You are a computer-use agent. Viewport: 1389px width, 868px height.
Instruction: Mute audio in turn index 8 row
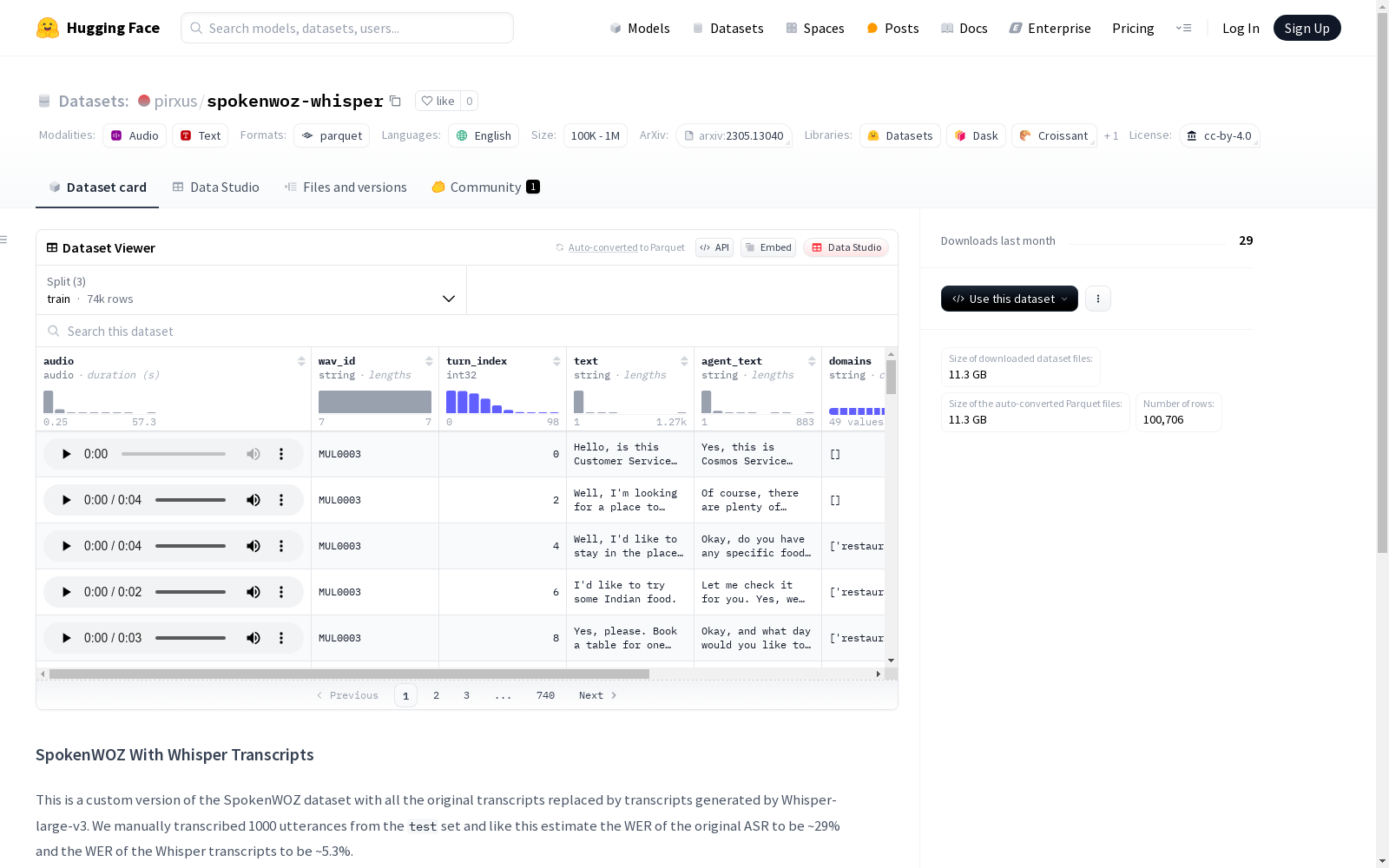pos(253,638)
